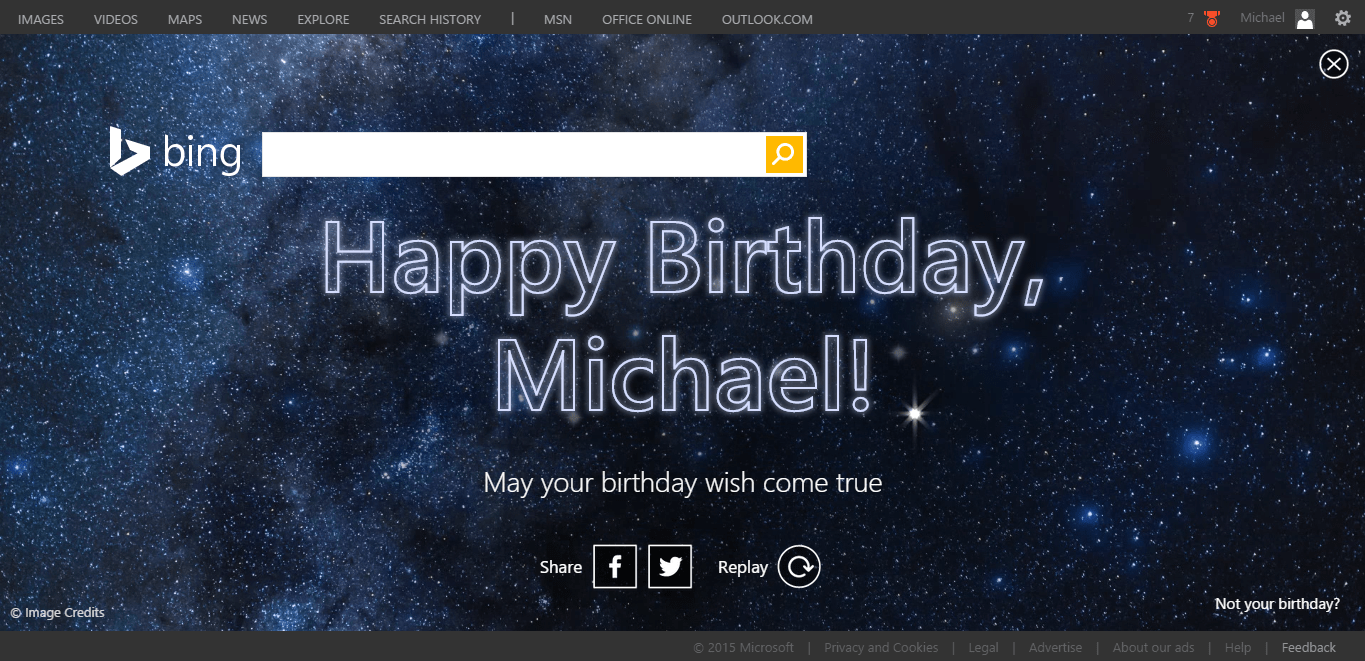
Task: Open the Images menu item
Action: 41,19
